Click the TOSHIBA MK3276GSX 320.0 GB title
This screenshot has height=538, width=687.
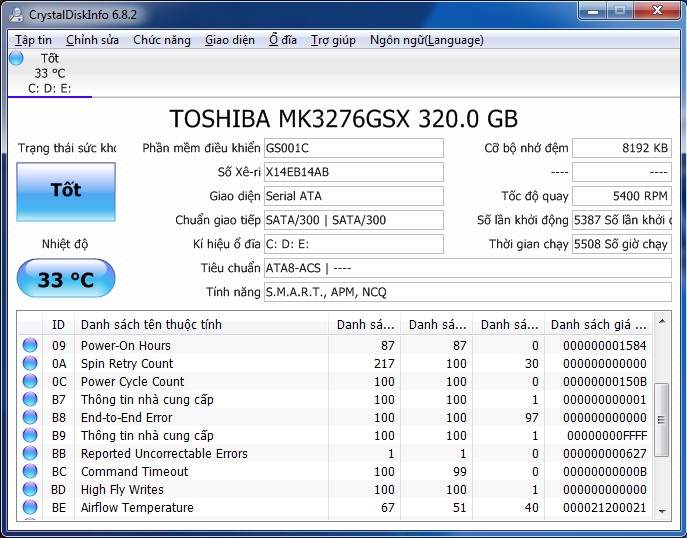[344, 119]
